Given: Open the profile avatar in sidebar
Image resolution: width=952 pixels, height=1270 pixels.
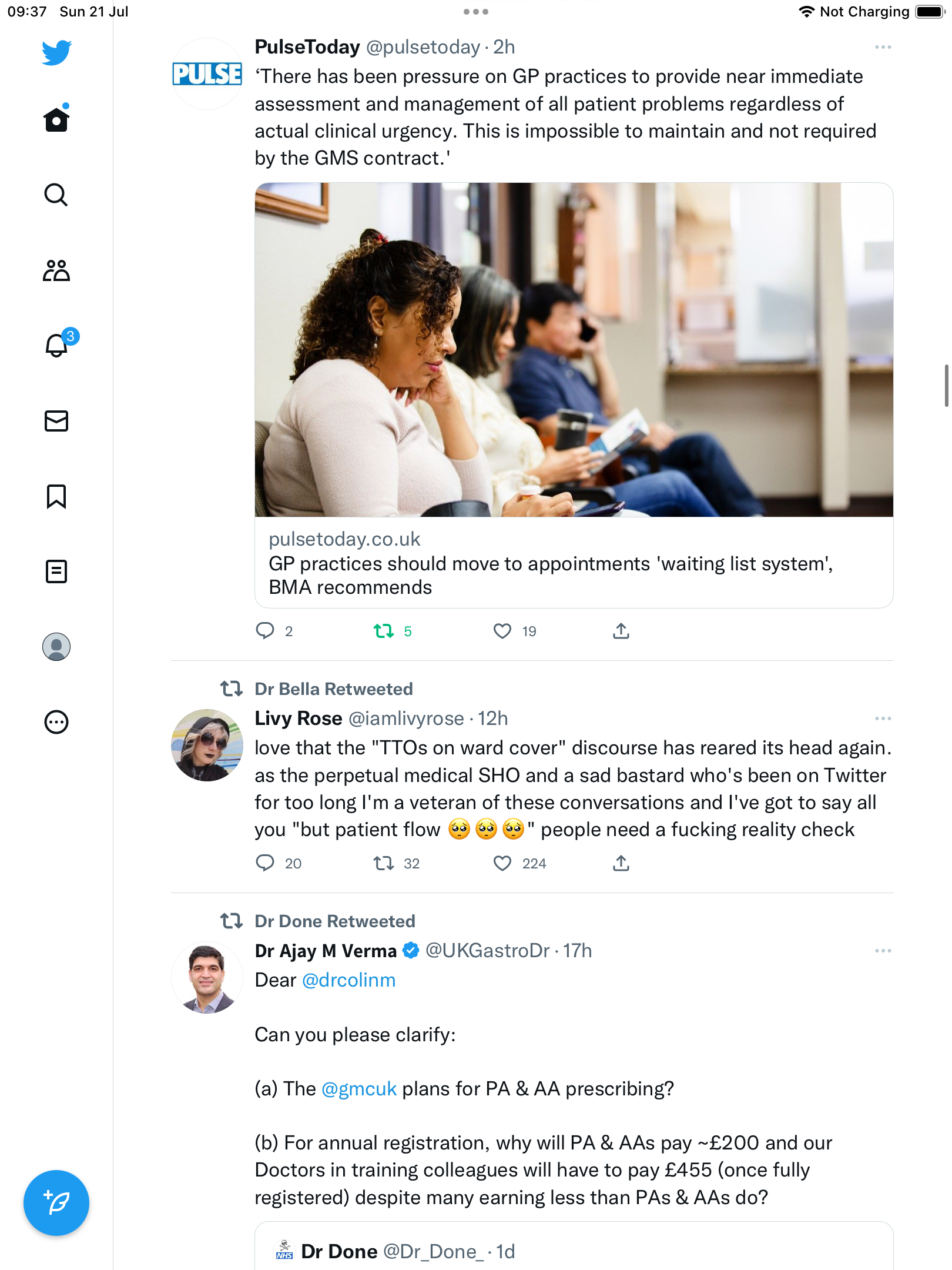Looking at the screenshot, I should [56, 647].
